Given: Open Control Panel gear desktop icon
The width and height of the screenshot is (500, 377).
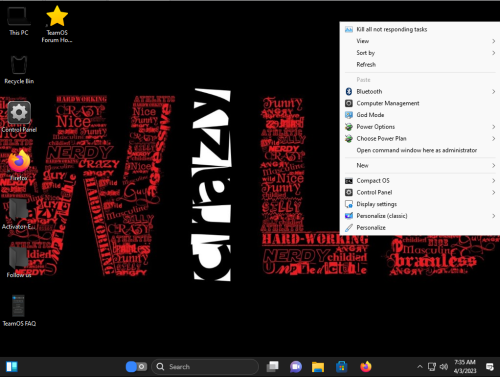Looking at the screenshot, I should point(19,117).
